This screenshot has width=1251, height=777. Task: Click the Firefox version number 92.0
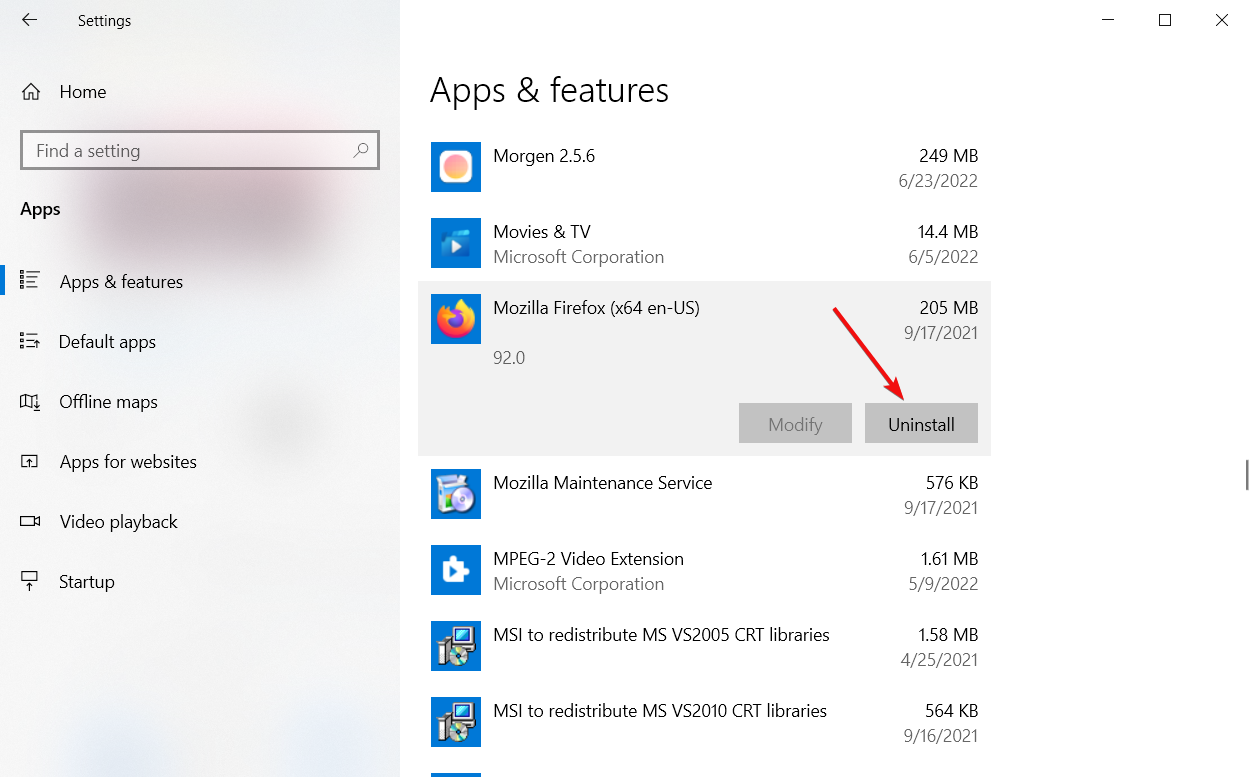click(x=509, y=357)
